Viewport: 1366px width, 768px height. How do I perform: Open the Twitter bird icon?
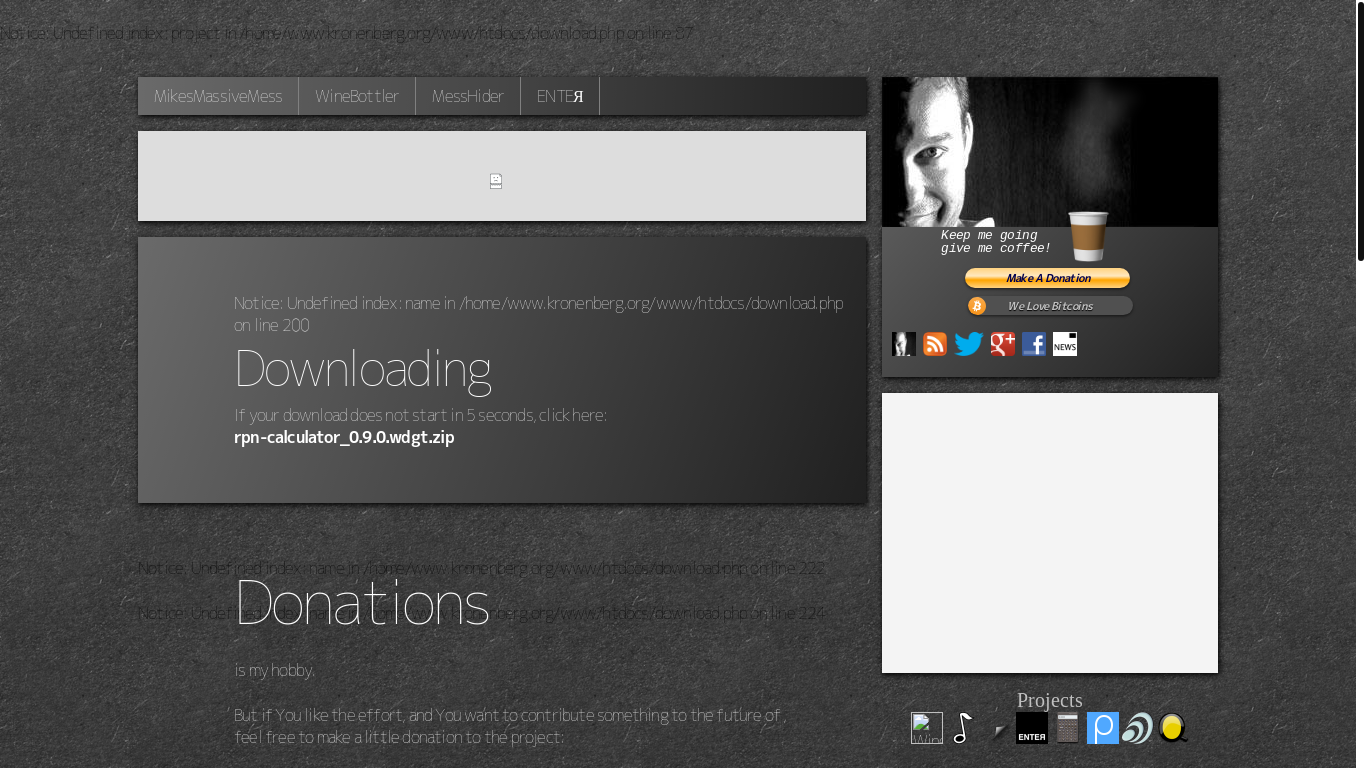[x=968, y=344]
